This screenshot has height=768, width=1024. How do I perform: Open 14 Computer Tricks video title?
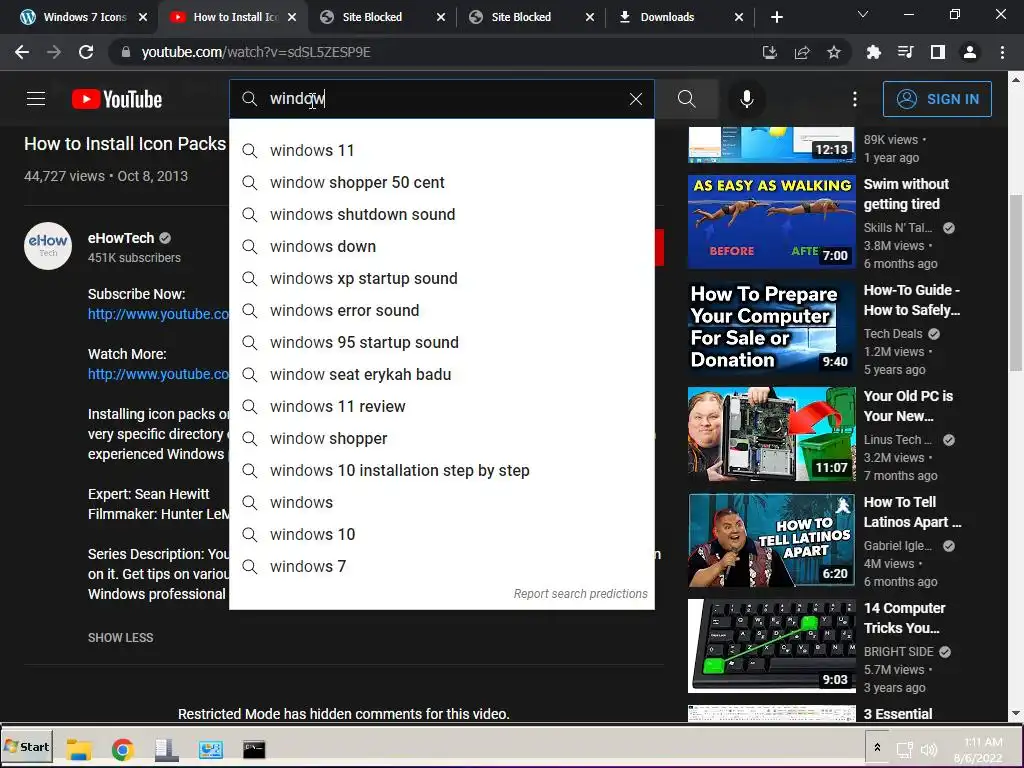point(904,618)
